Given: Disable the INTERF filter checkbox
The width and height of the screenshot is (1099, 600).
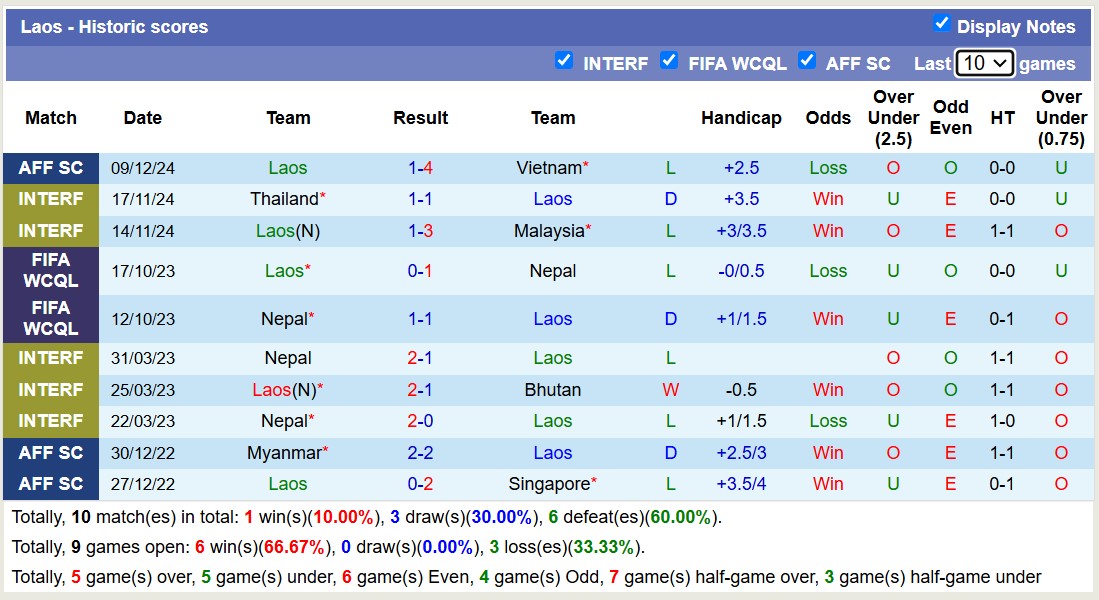Looking at the screenshot, I should point(564,61).
